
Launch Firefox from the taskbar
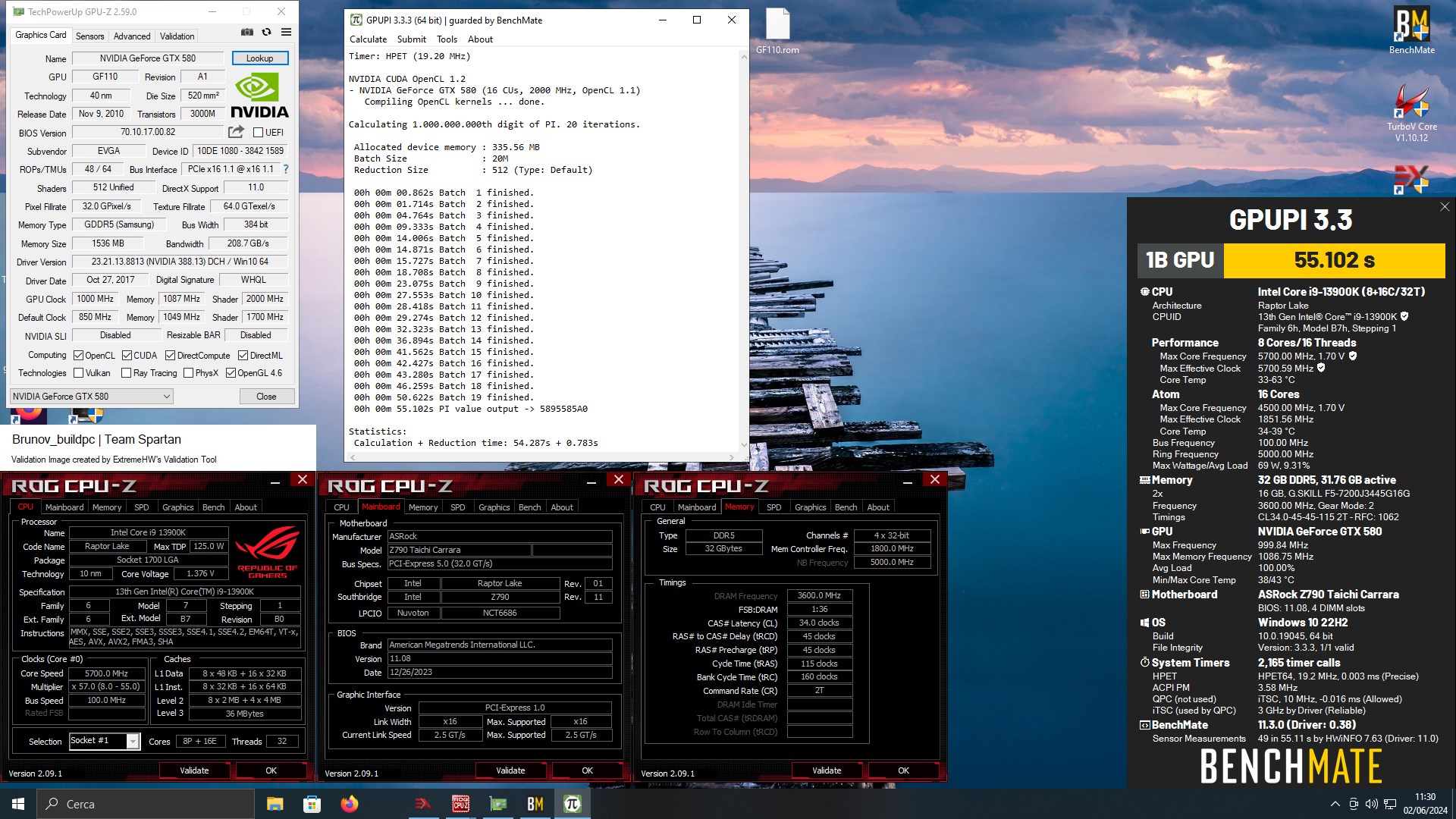point(349,804)
